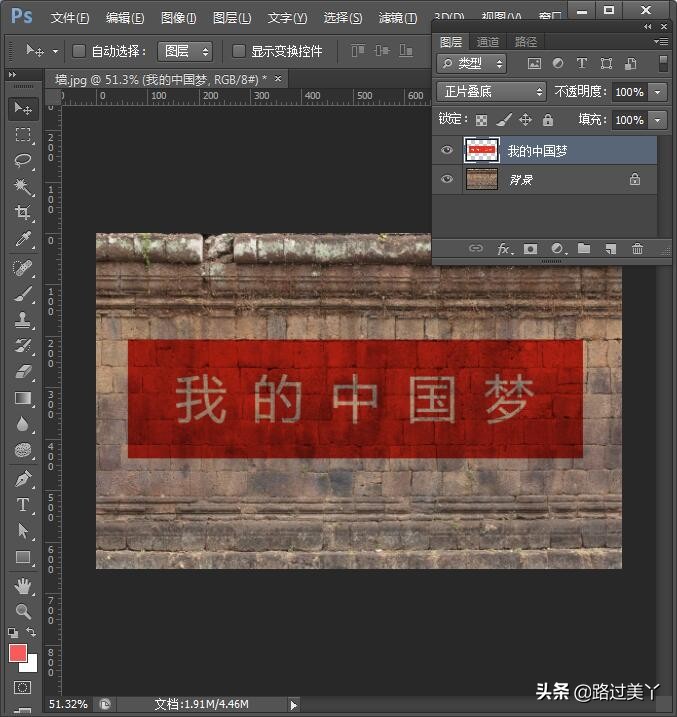Filter layers by smart objects
This screenshot has width=677, height=717.
pos(631,64)
